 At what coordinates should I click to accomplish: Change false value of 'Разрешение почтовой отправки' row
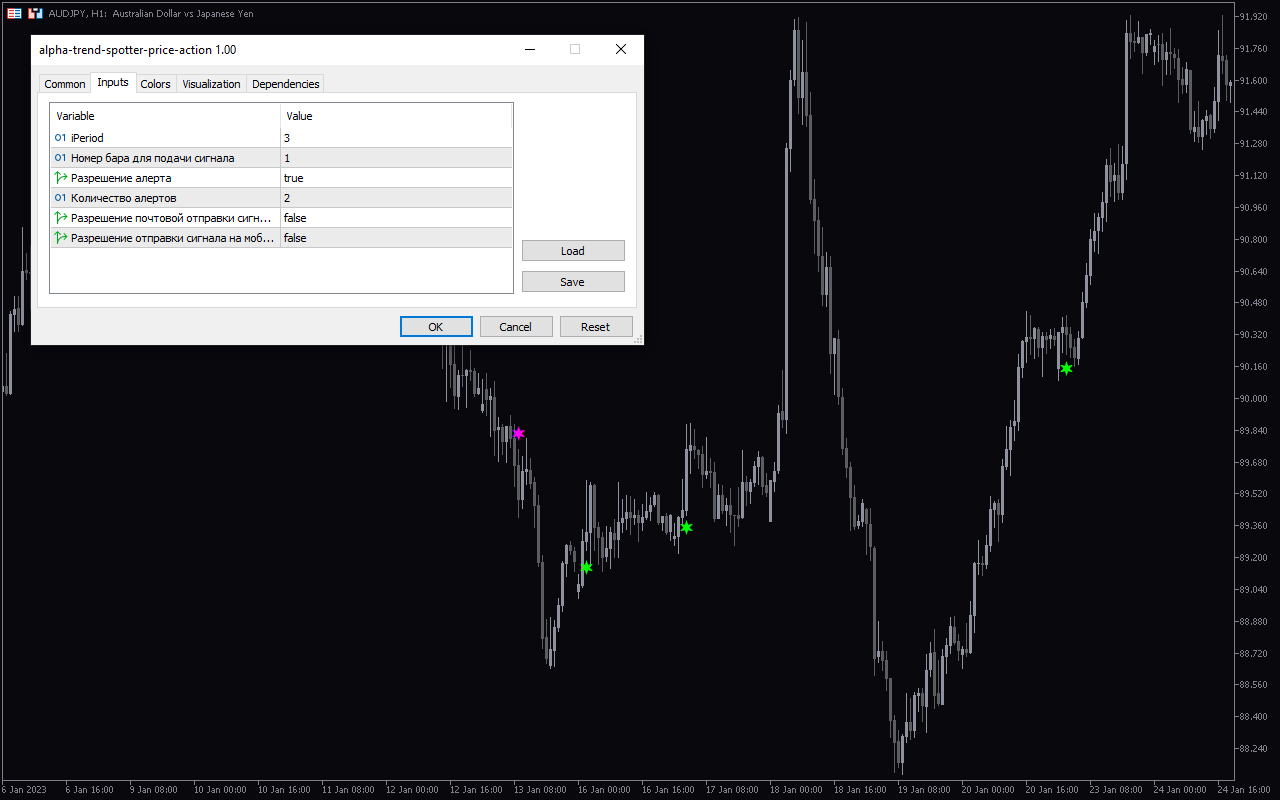pos(396,218)
